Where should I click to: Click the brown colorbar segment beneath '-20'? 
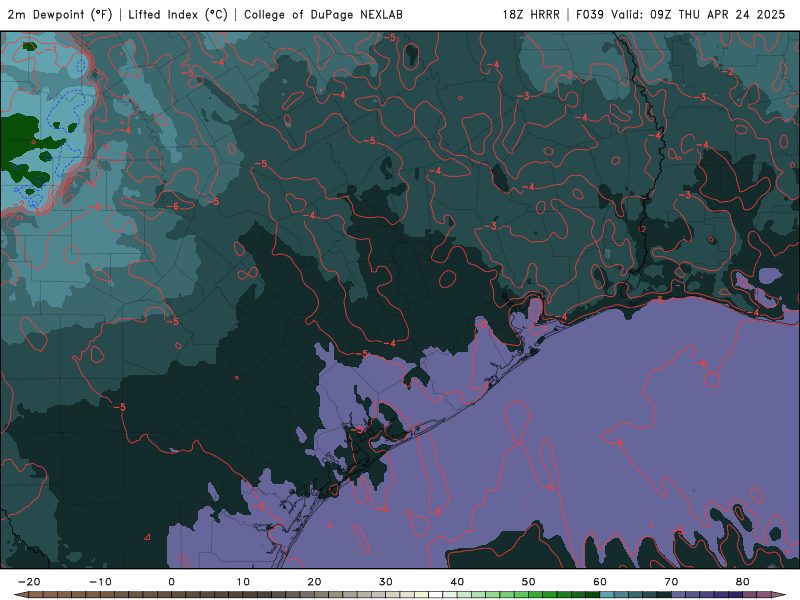36,595
